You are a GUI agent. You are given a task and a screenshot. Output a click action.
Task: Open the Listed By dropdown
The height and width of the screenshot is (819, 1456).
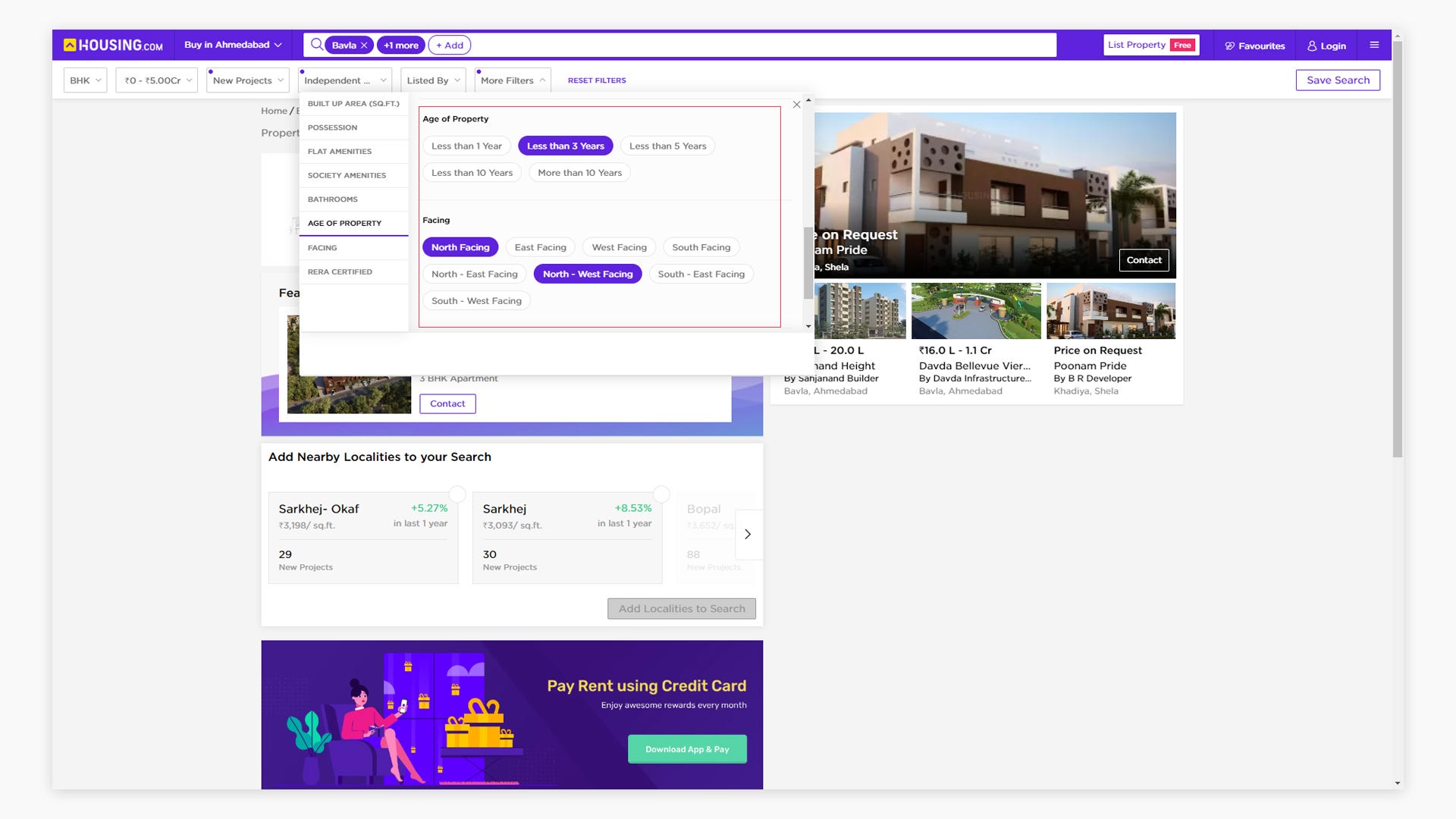pos(433,80)
